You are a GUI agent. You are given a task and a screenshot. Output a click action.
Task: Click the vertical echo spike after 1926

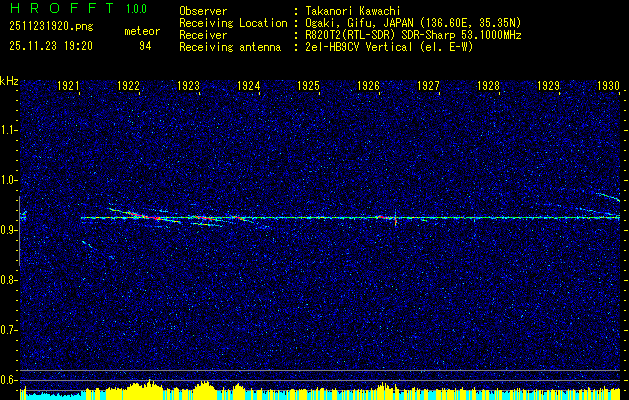click(x=396, y=218)
